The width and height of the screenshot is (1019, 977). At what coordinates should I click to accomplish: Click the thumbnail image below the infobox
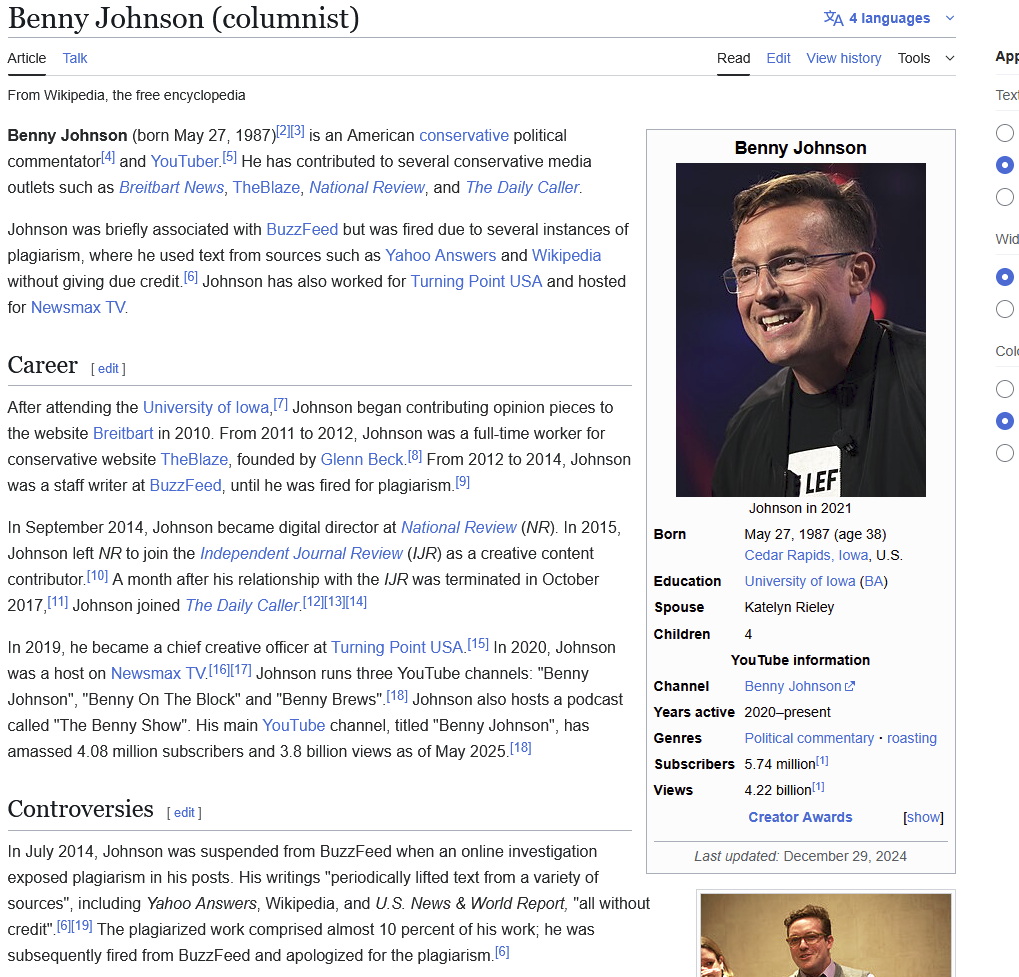pos(825,935)
